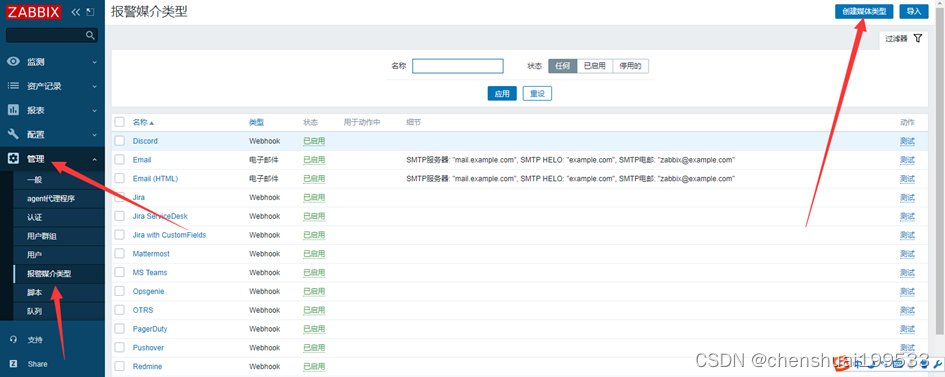
Task: Open the 认证 submenu item
Action: [x=35, y=217]
